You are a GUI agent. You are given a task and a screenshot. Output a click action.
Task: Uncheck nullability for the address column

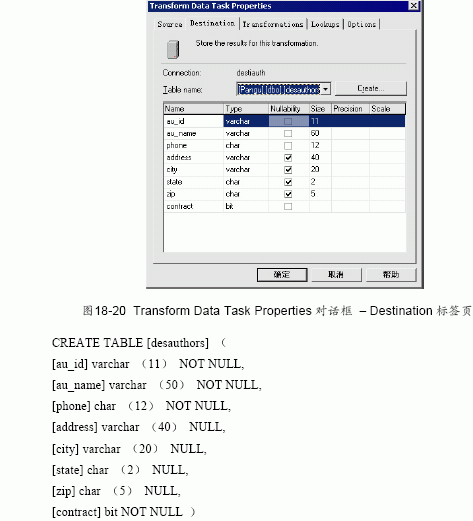coord(288,158)
